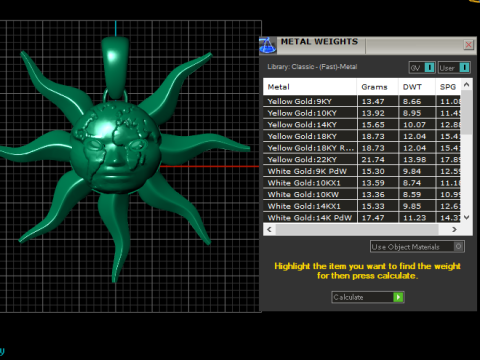Select the Yellow Gold:14KY row

(362, 125)
